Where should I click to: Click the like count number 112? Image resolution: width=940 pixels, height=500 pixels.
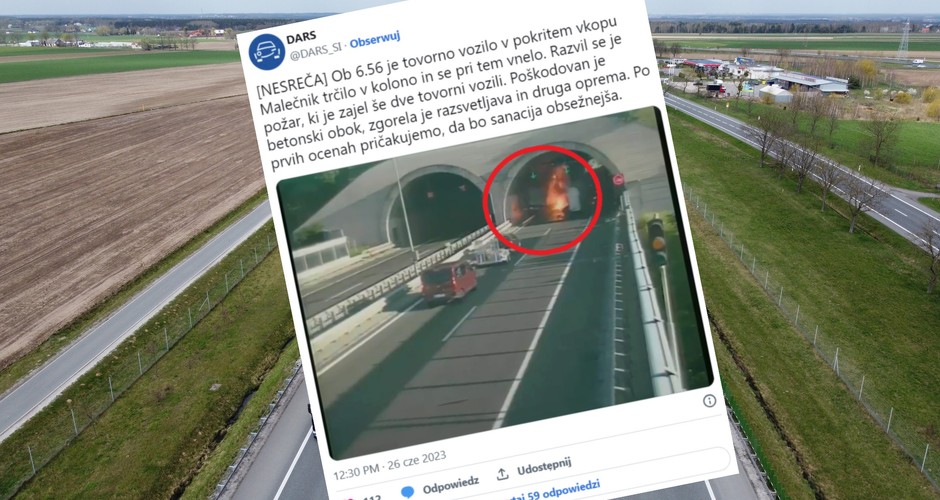pyautogui.click(x=372, y=498)
